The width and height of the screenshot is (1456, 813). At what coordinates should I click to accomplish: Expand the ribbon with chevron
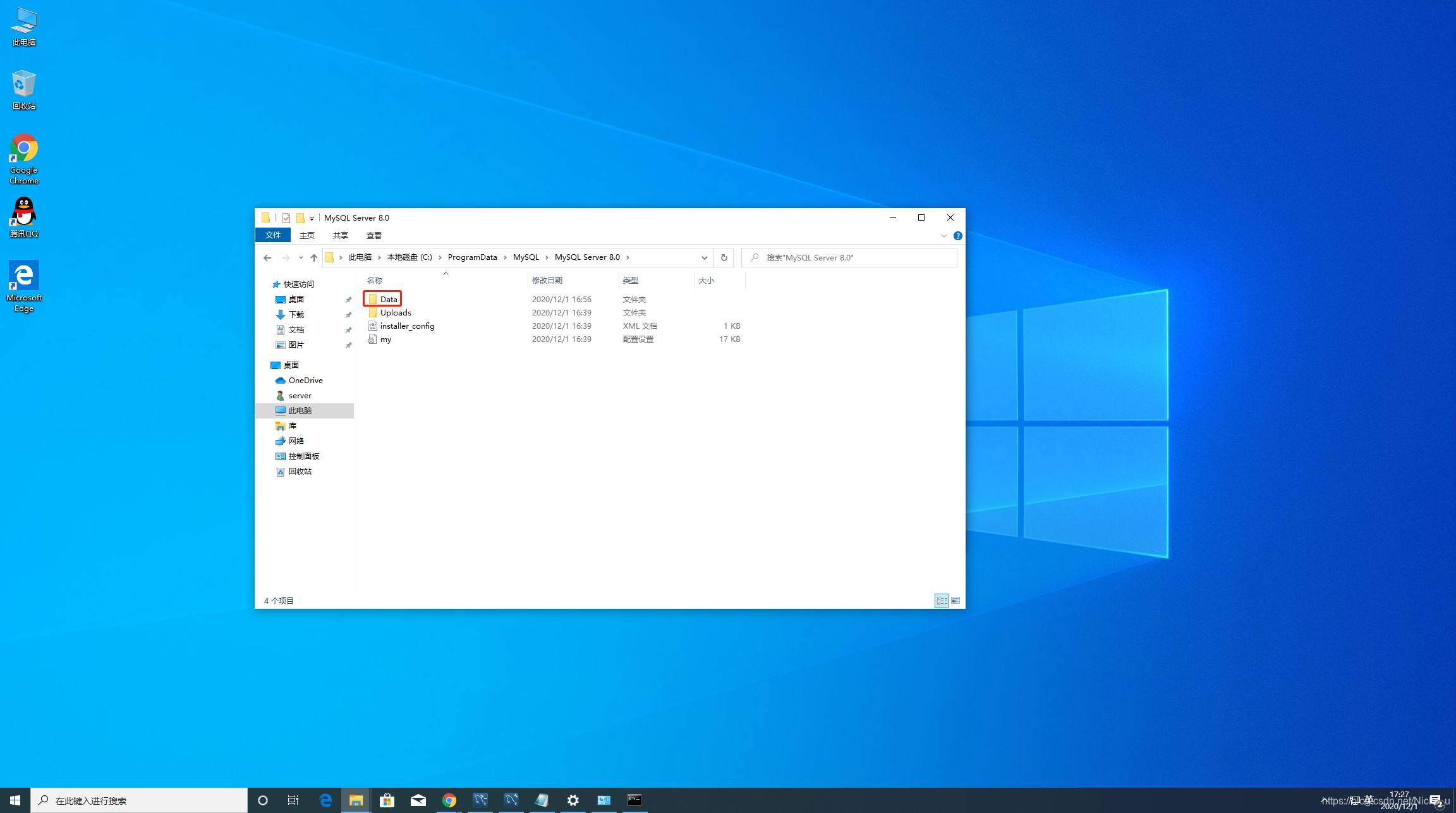[x=943, y=236]
